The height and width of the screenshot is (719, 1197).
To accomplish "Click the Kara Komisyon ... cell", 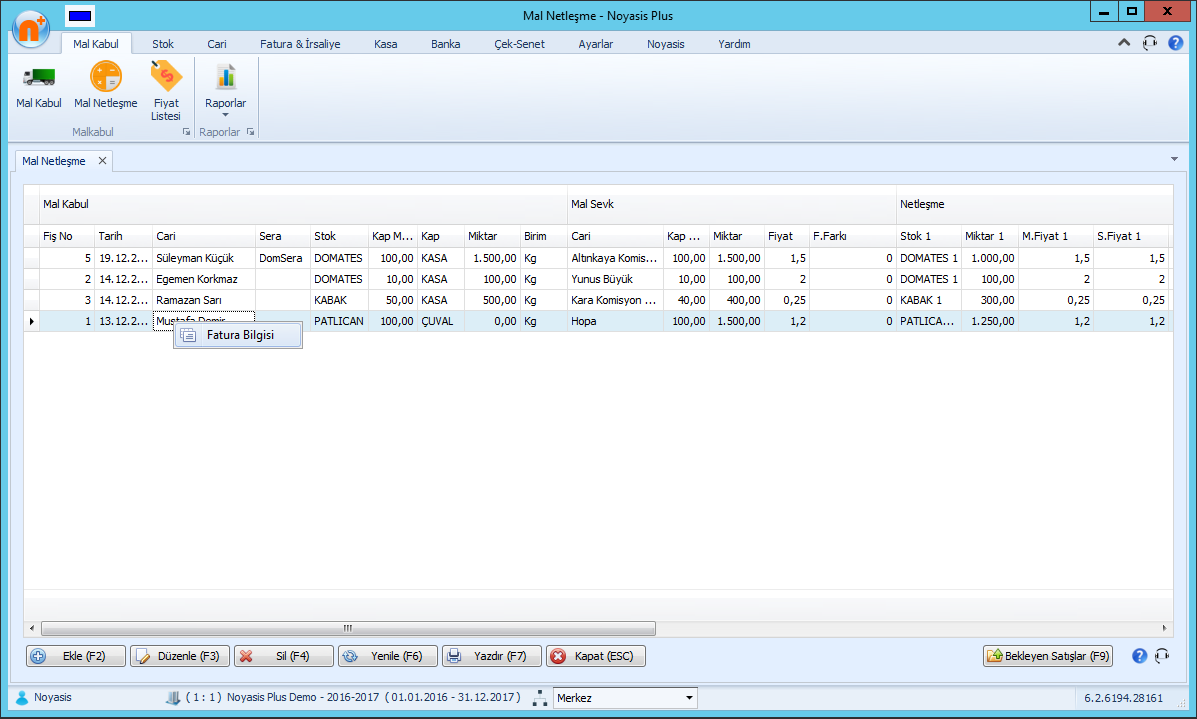I will [615, 300].
